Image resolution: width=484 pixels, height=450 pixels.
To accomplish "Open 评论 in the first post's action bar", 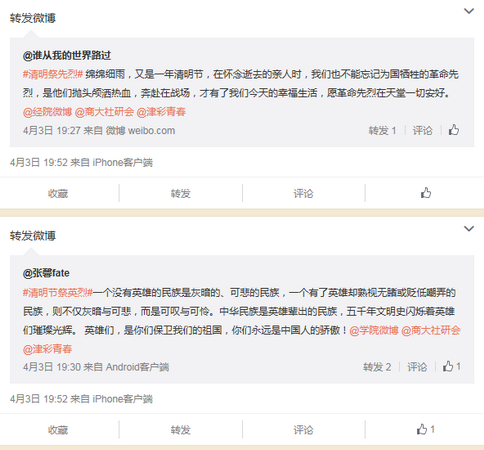I will click(x=303, y=193).
